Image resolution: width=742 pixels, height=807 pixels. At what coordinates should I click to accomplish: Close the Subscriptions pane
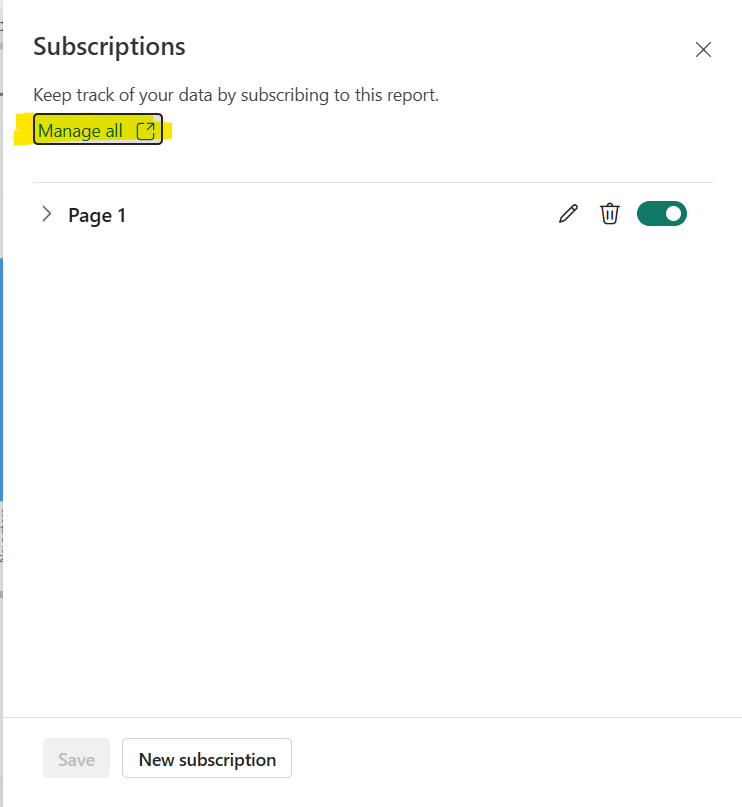pos(703,50)
